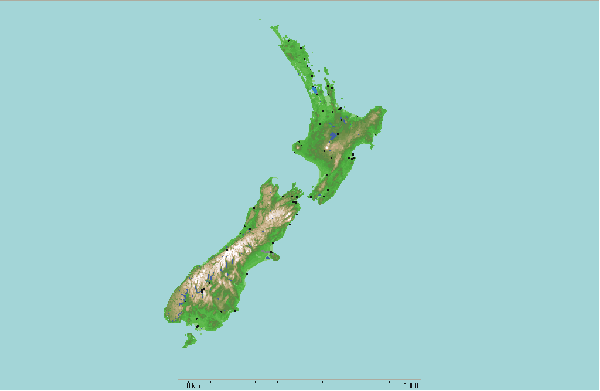Click the small island south of South Island
The height and width of the screenshot is (391, 600).
[x=189, y=340]
